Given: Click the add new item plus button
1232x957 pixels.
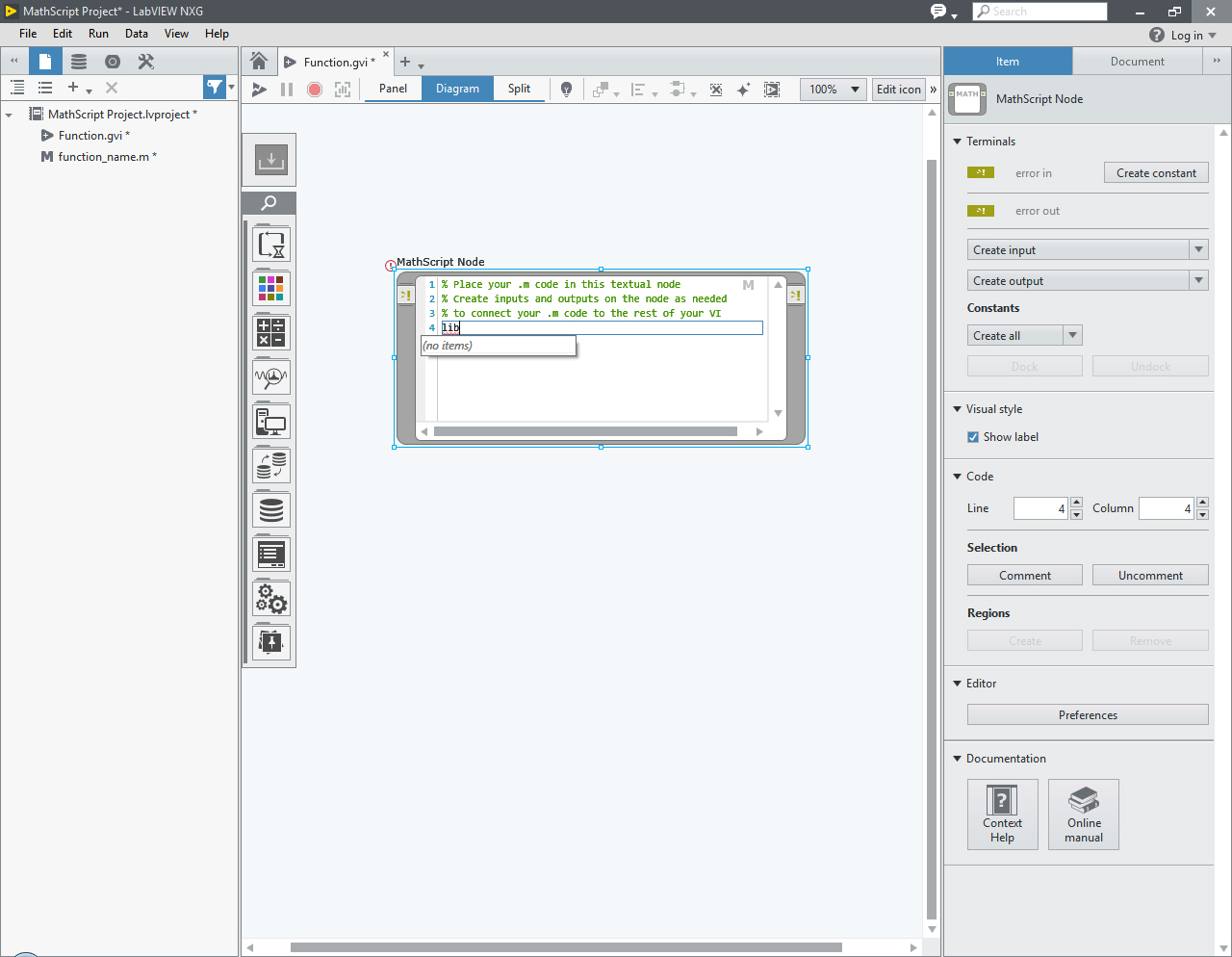Looking at the screenshot, I should (x=73, y=88).
